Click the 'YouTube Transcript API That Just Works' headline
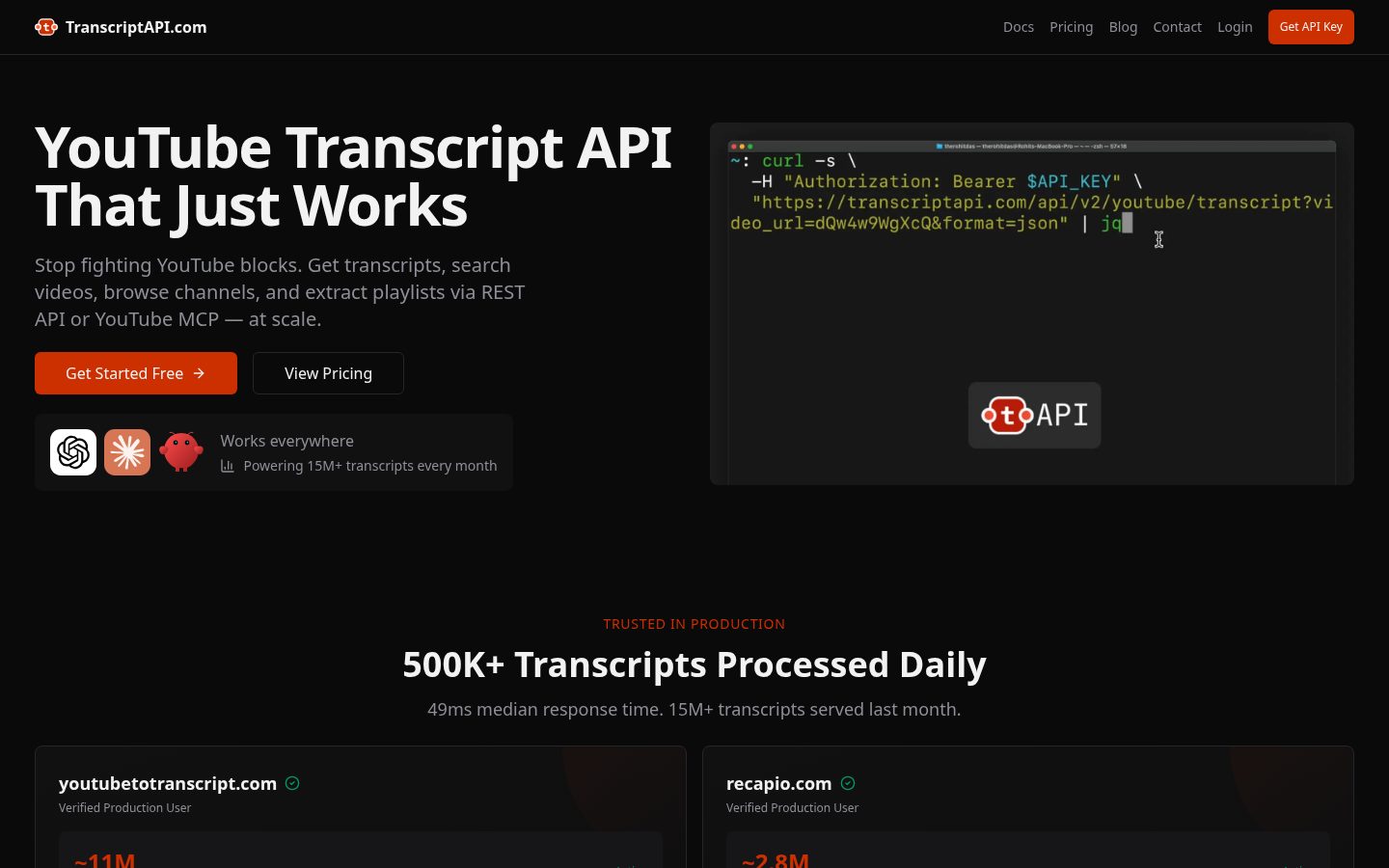1389x868 pixels. [x=353, y=176]
